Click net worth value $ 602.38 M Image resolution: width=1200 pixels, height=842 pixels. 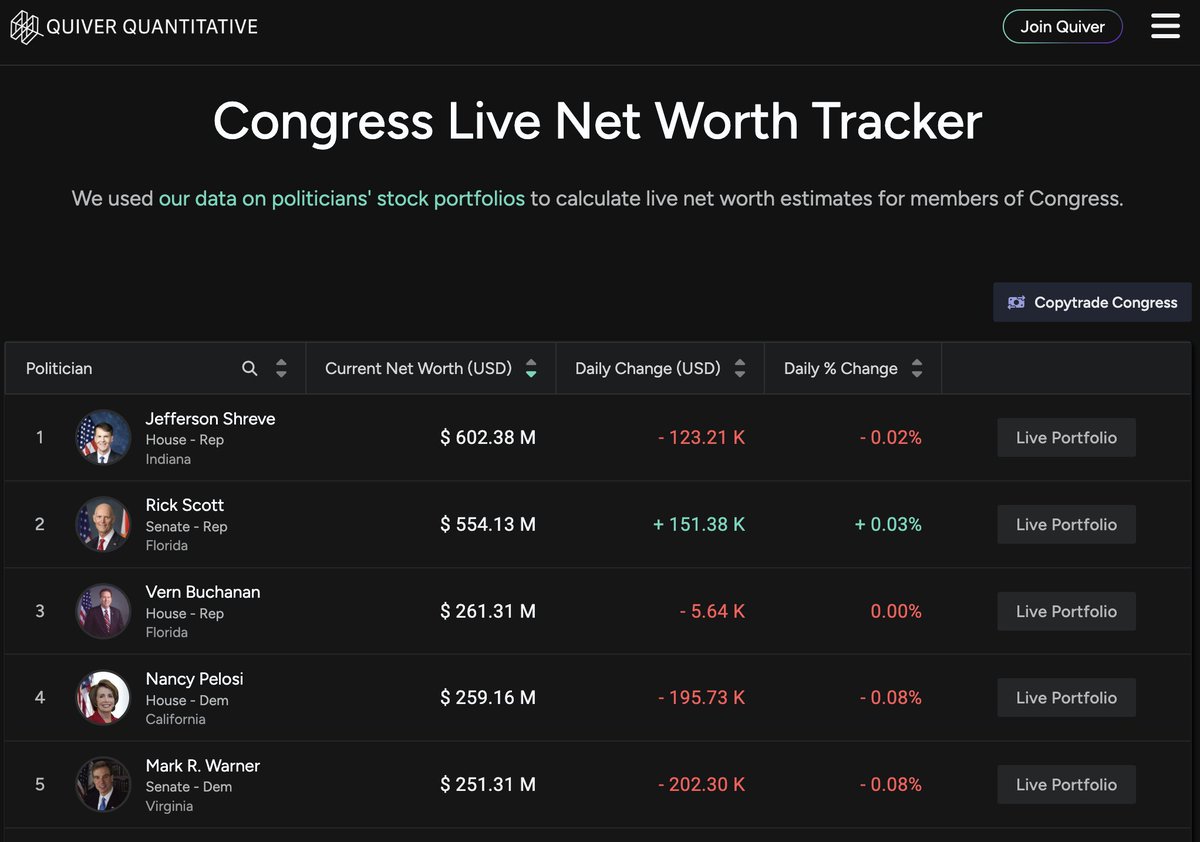pos(488,437)
